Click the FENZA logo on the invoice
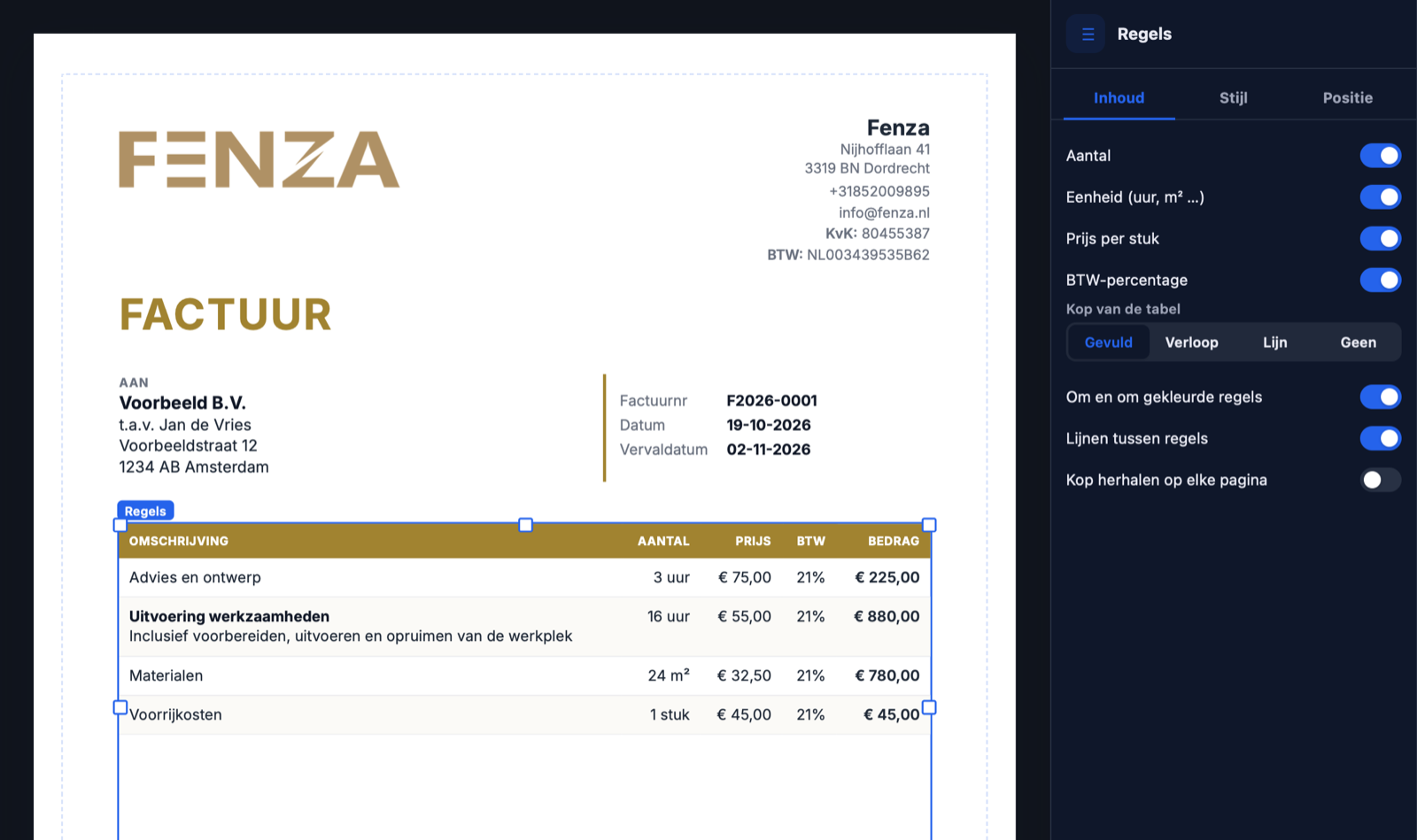This screenshot has width=1417, height=840. (259, 159)
